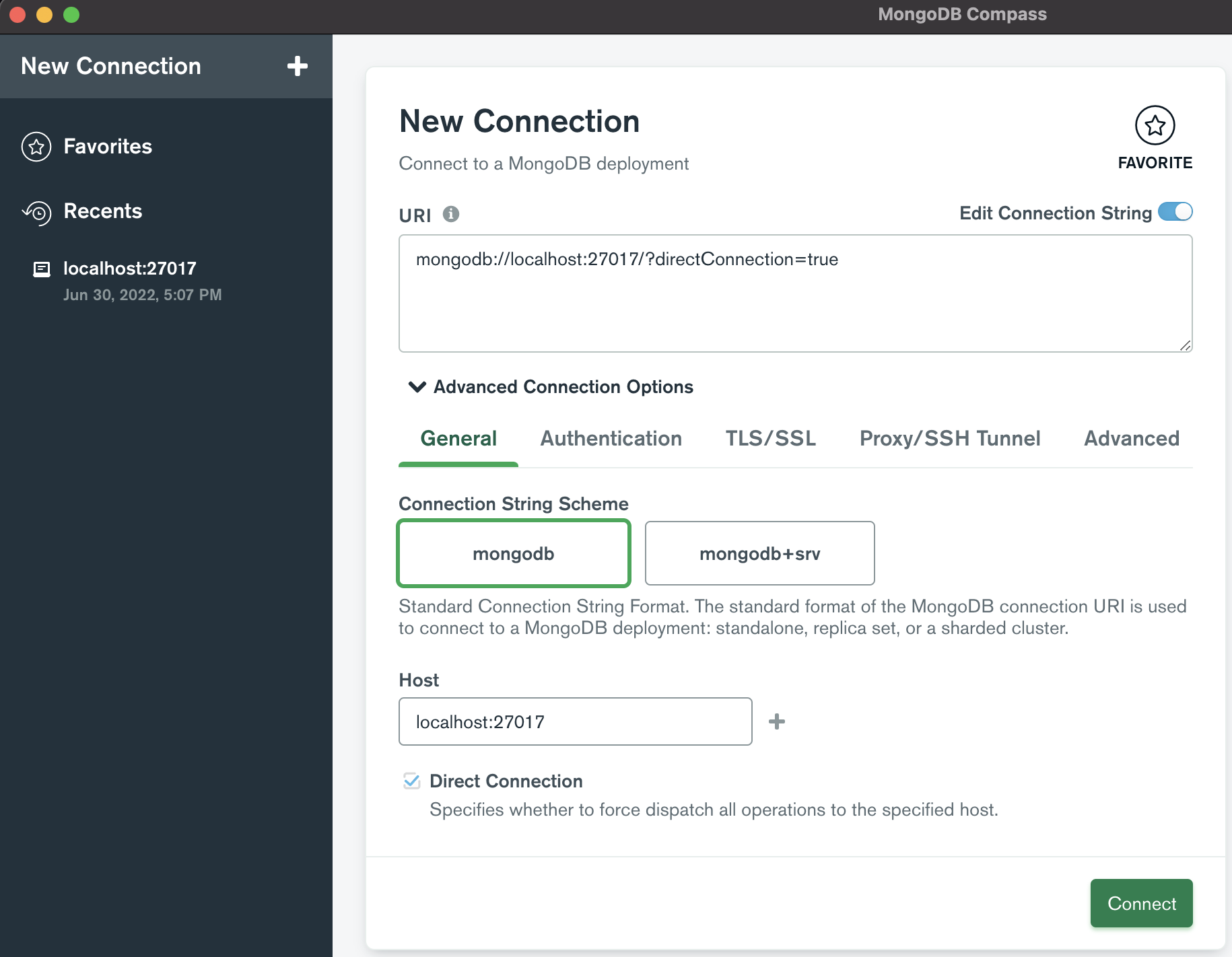Click the URI info icon
The width and height of the screenshot is (1232, 957).
coord(451,214)
